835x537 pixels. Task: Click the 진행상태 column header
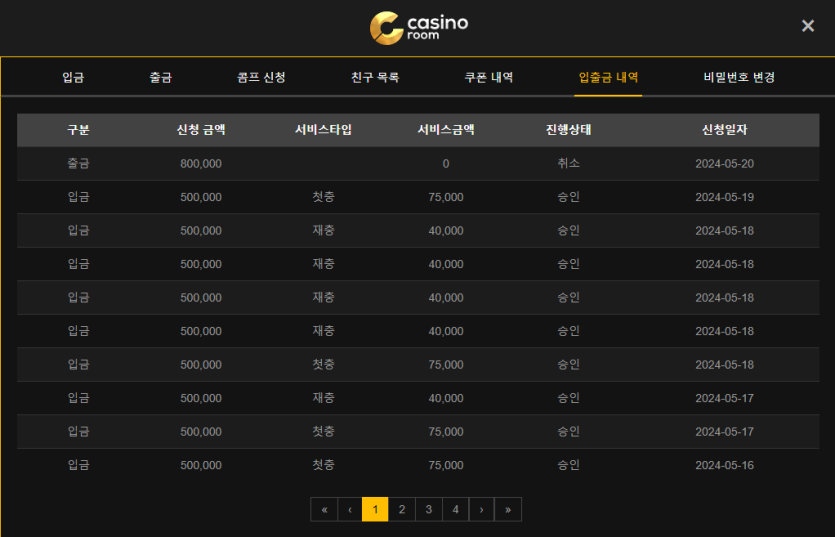point(568,130)
